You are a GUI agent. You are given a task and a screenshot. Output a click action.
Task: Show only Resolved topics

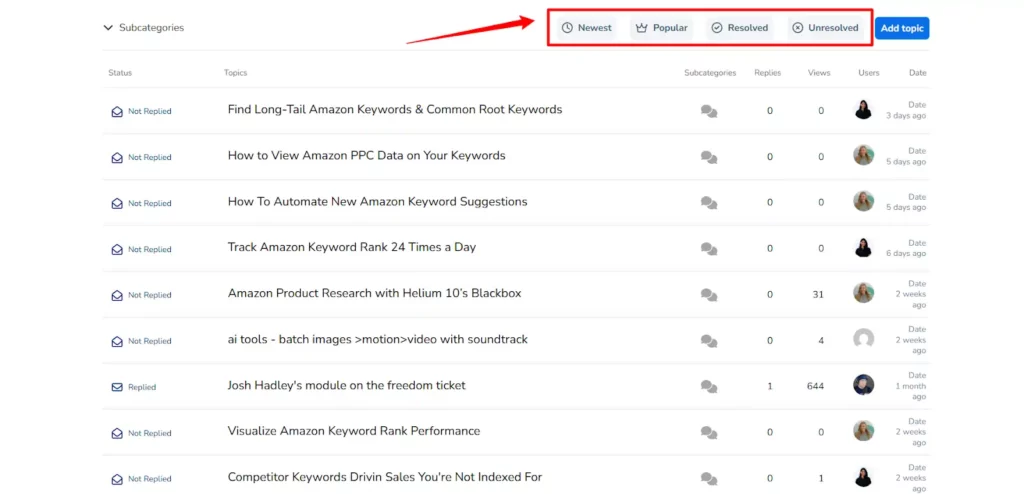click(x=739, y=28)
